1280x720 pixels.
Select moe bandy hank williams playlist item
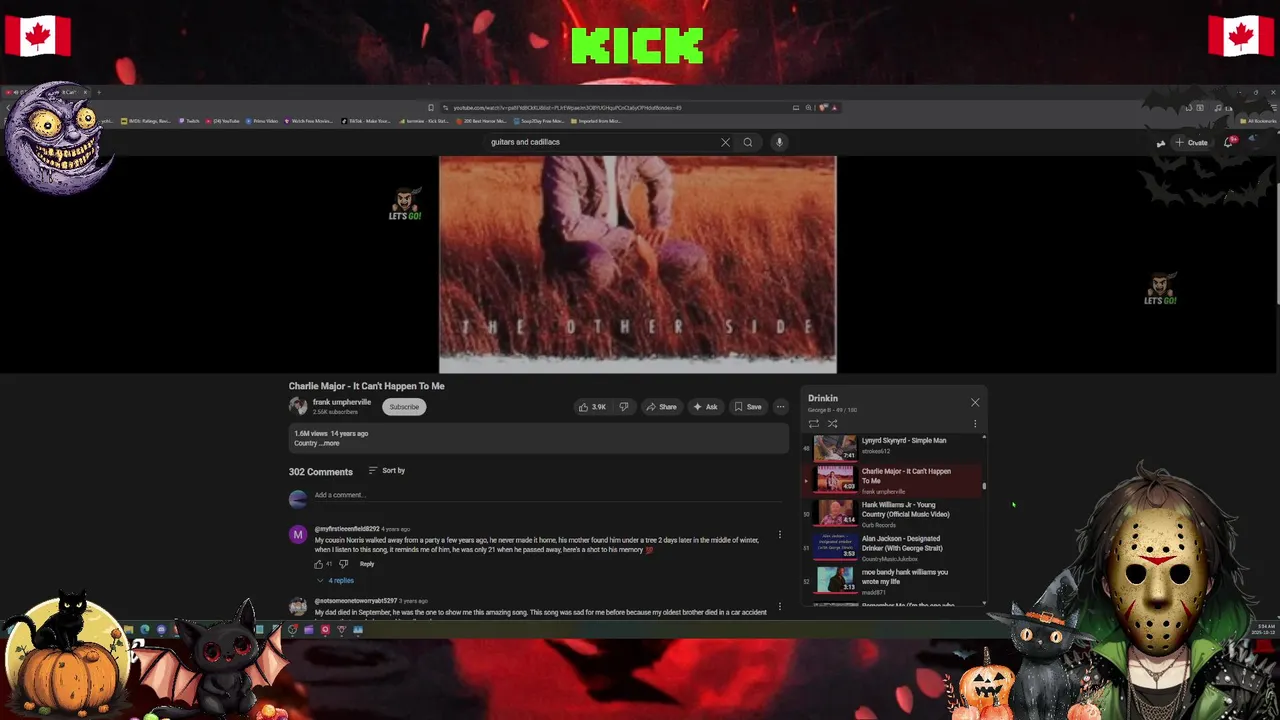[x=892, y=581]
